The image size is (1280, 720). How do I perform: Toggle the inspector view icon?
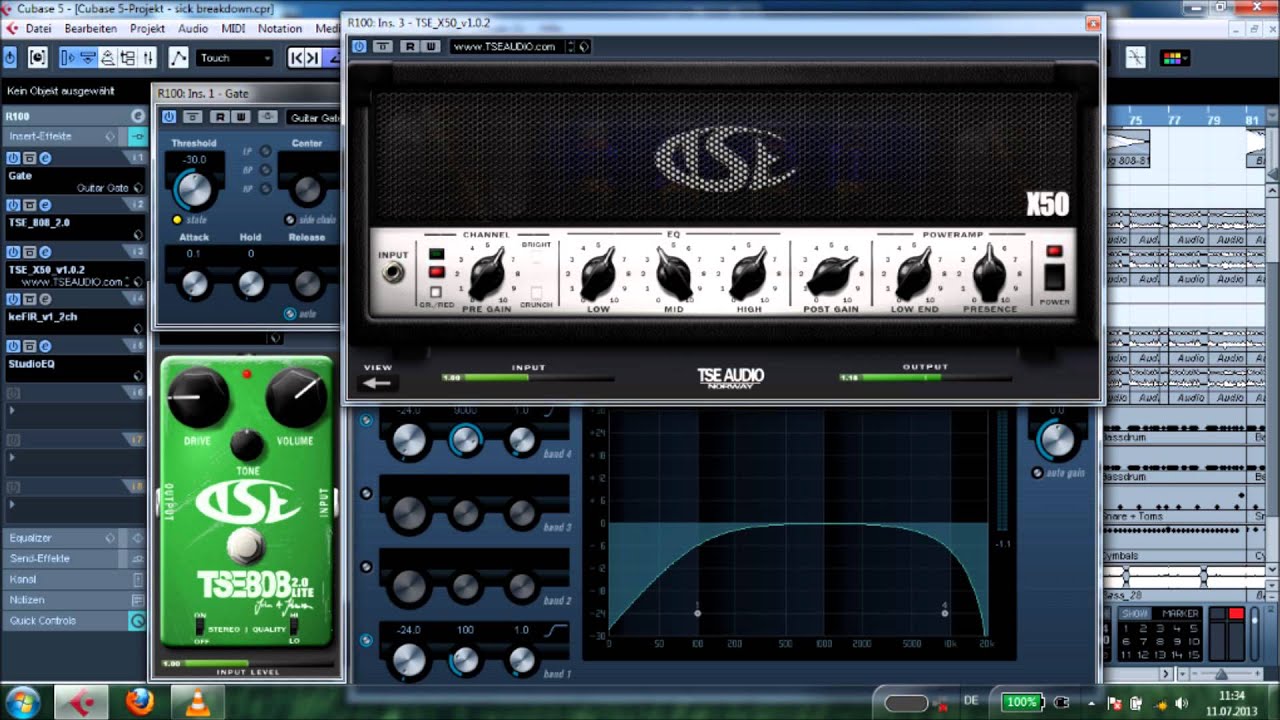[x=68, y=58]
